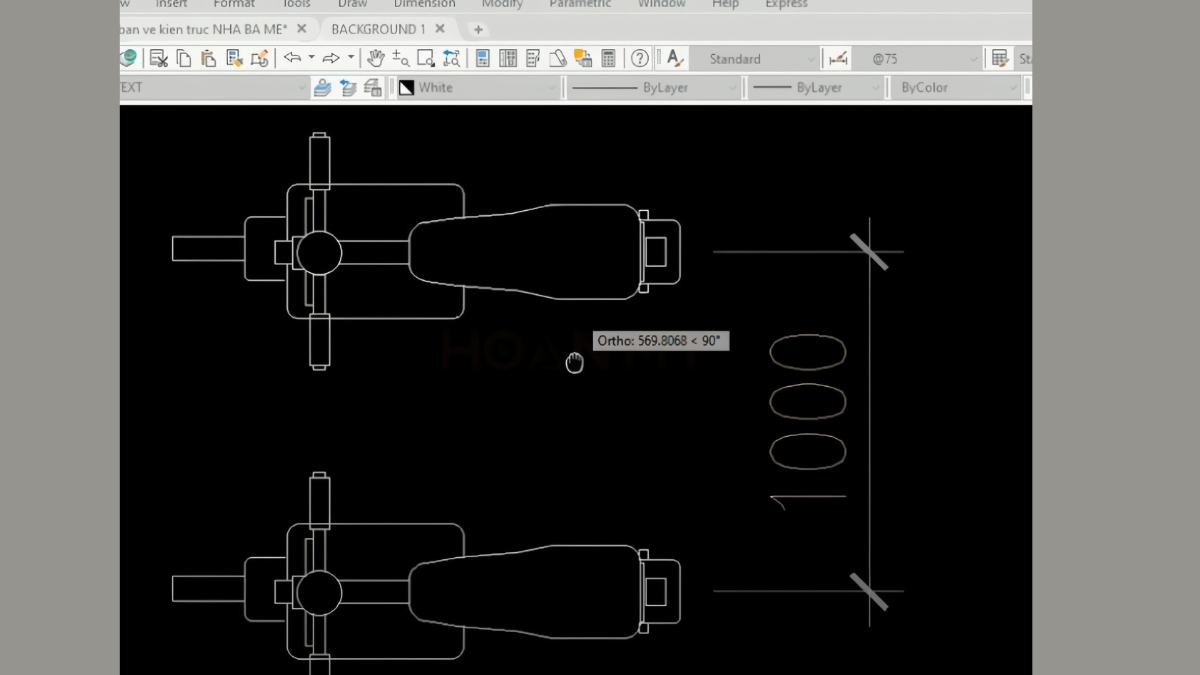The height and width of the screenshot is (675, 1200).
Task: Open the Dimension menu
Action: pos(424,4)
